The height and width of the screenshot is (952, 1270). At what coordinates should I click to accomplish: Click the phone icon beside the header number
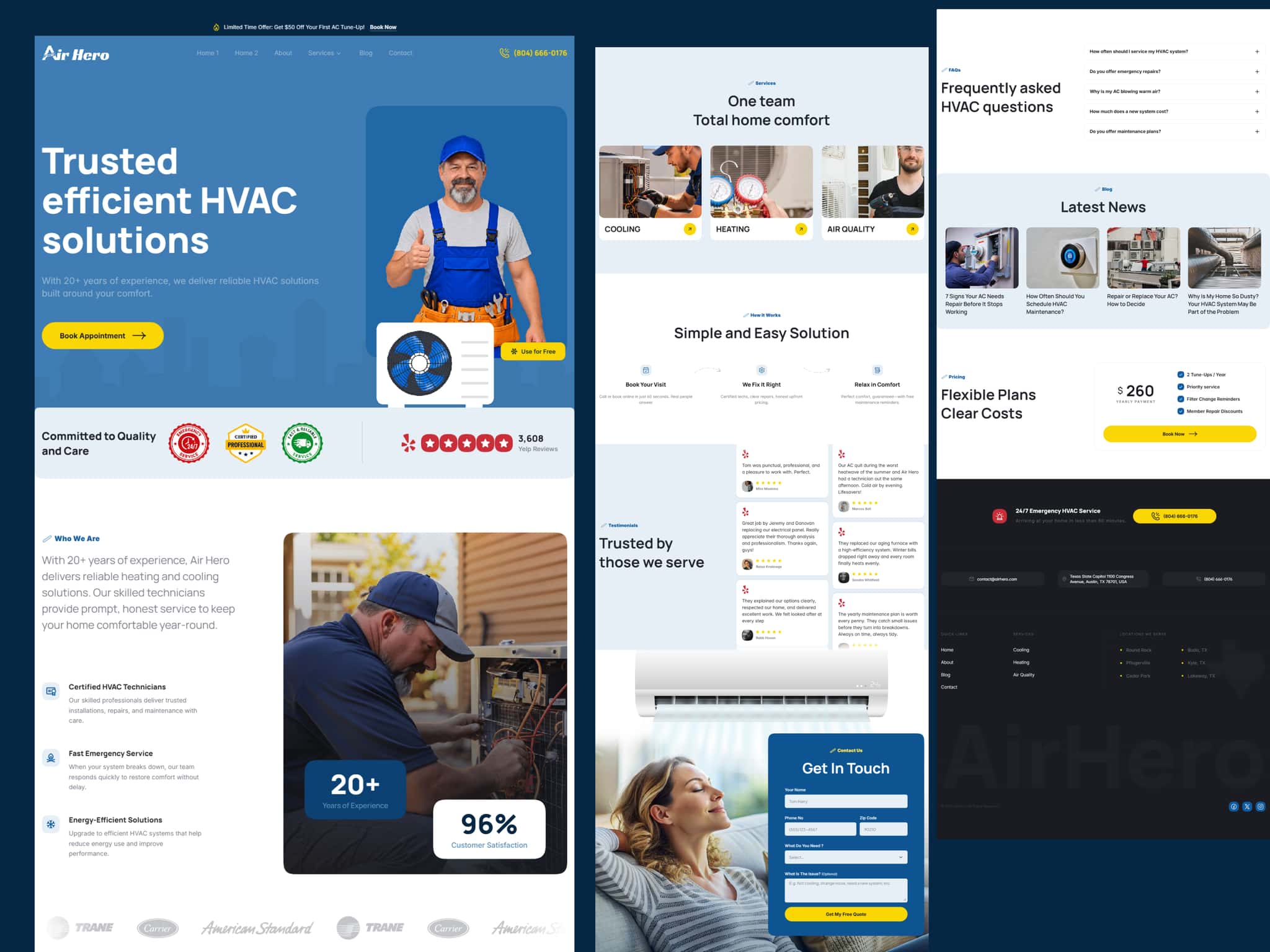[x=504, y=53]
